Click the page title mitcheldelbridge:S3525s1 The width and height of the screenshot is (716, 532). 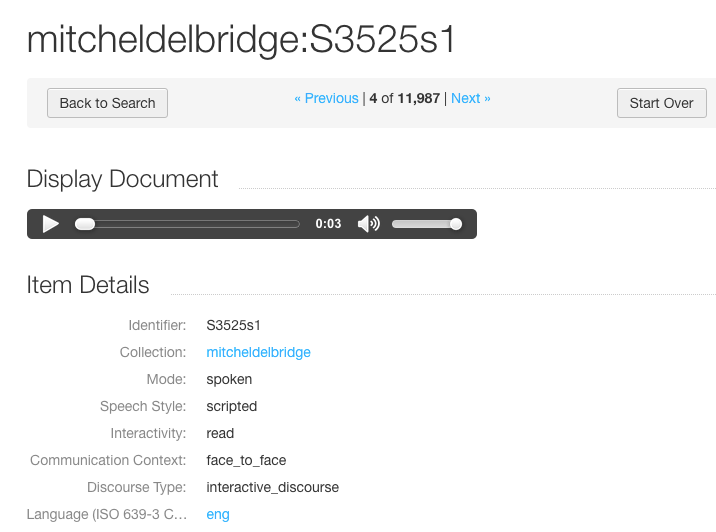click(241, 40)
